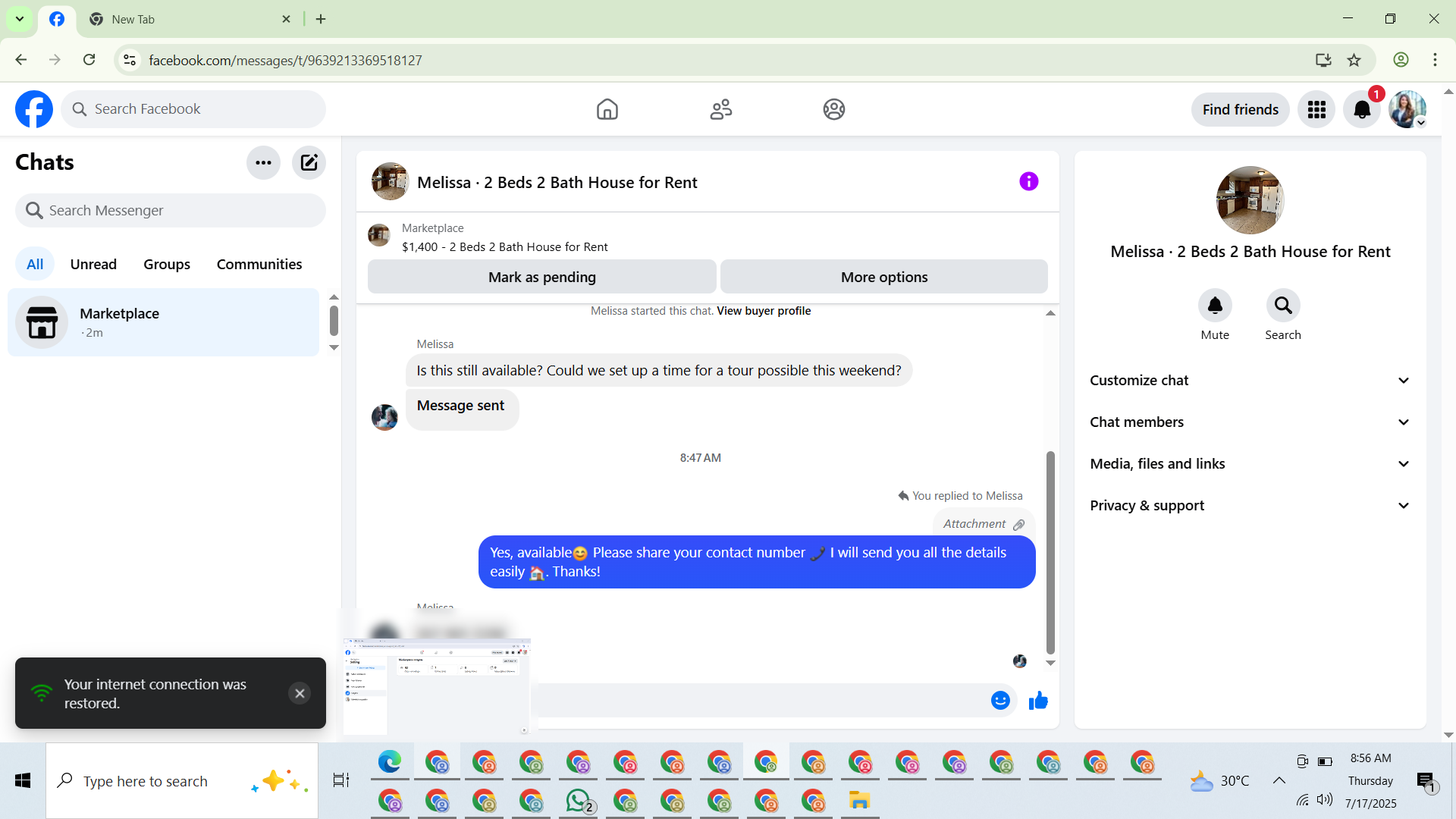The width and height of the screenshot is (1456, 819).
Task: Install app icon in address bar
Action: click(1323, 60)
